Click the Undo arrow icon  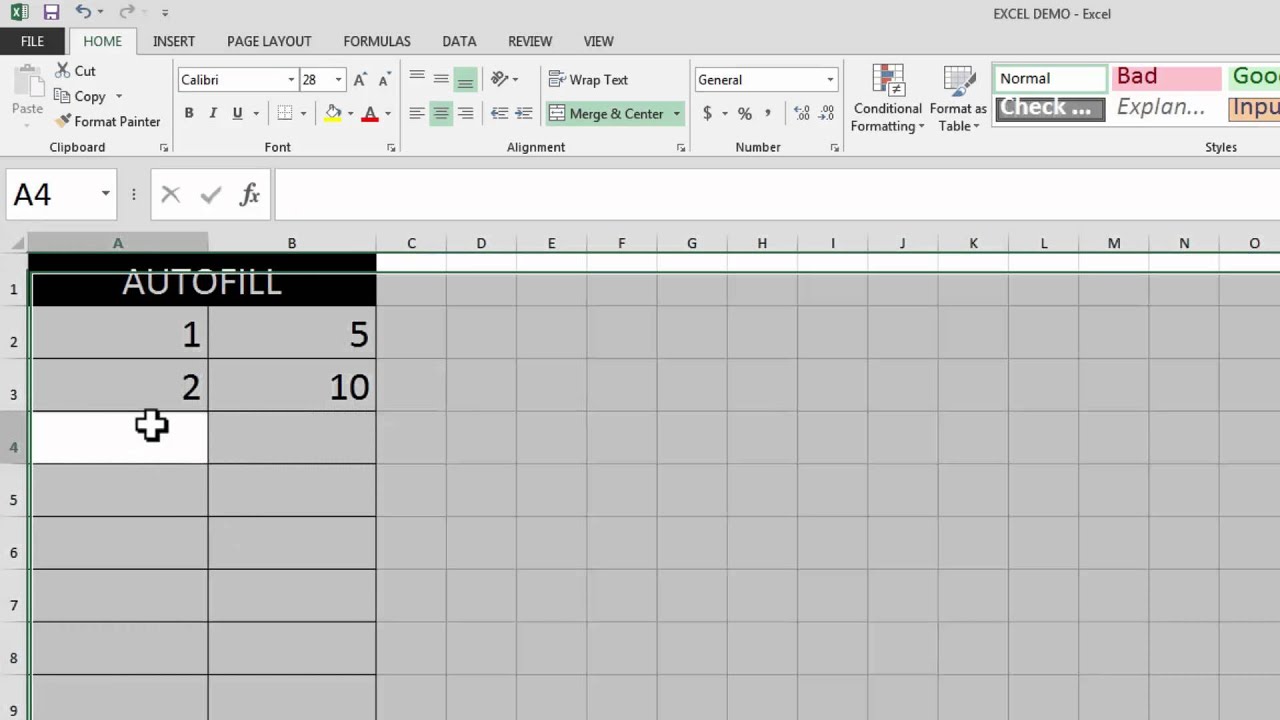click(82, 13)
